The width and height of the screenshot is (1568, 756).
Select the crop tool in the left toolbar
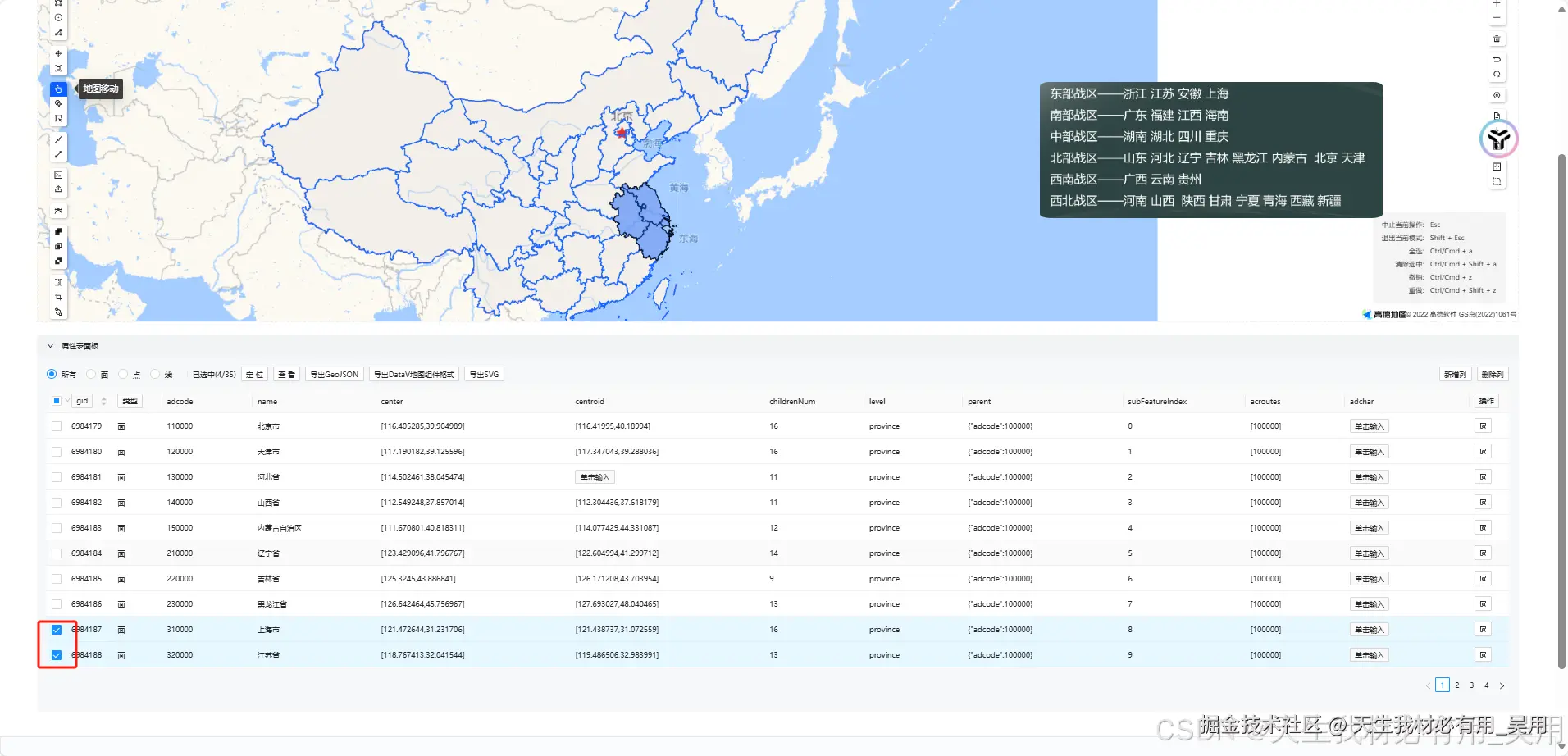click(x=58, y=295)
